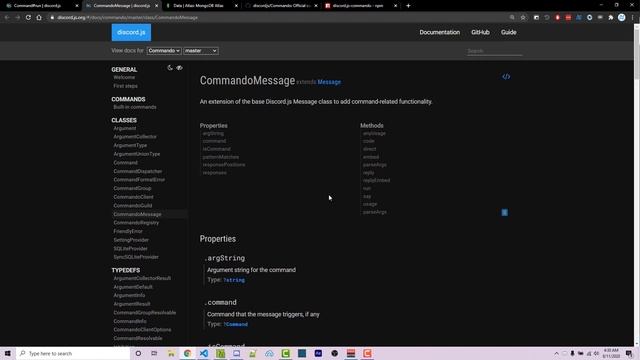Switch to the Atlas MongoDB tab
640x360 pixels.
(202, 6)
